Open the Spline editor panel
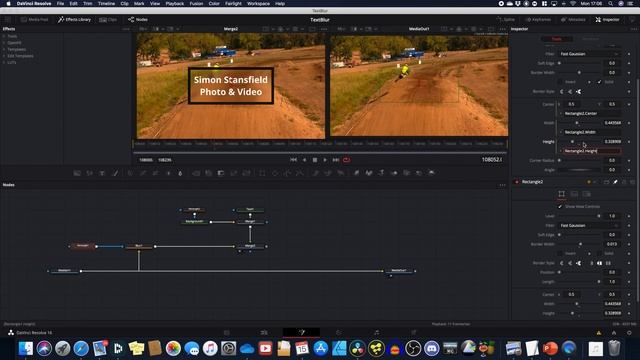Viewport: 640px width, 360px height. coord(506,20)
